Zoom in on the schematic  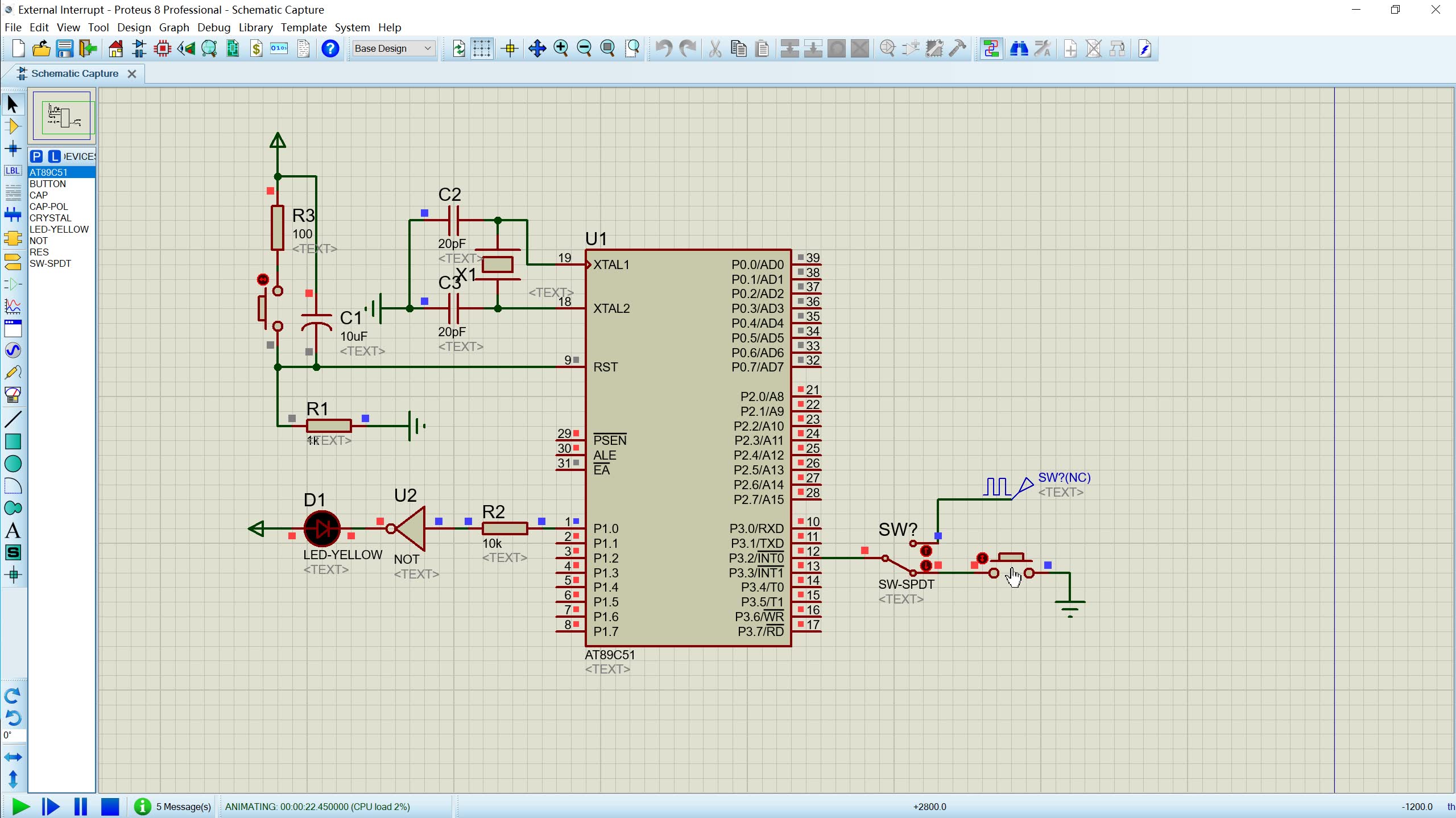click(x=561, y=49)
